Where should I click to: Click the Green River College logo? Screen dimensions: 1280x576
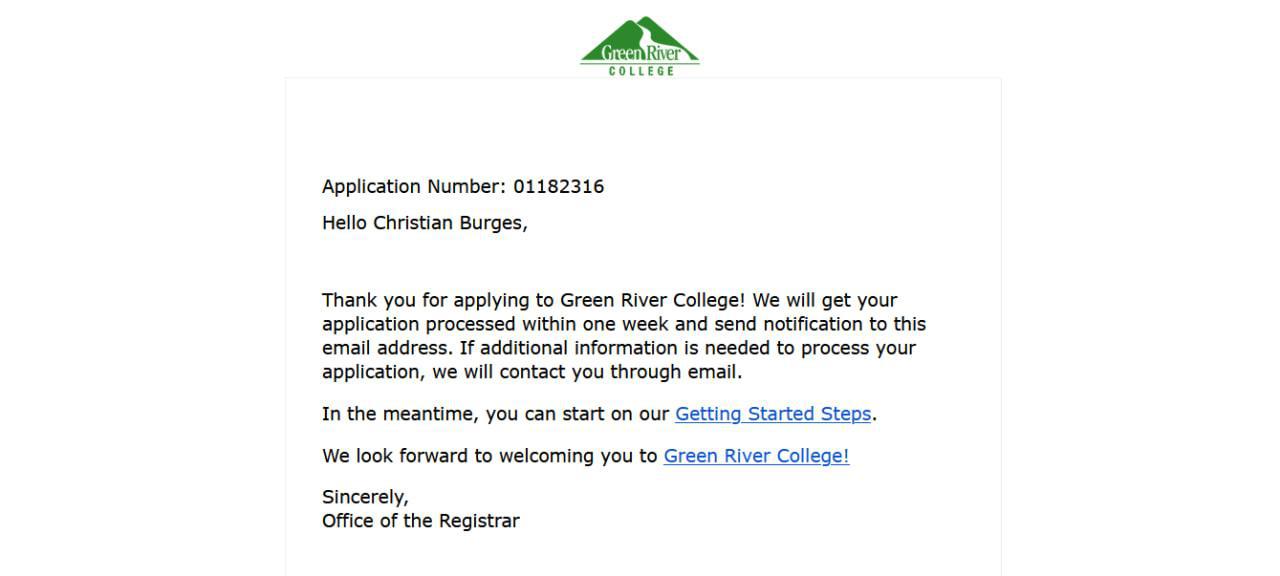(x=640, y=46)
